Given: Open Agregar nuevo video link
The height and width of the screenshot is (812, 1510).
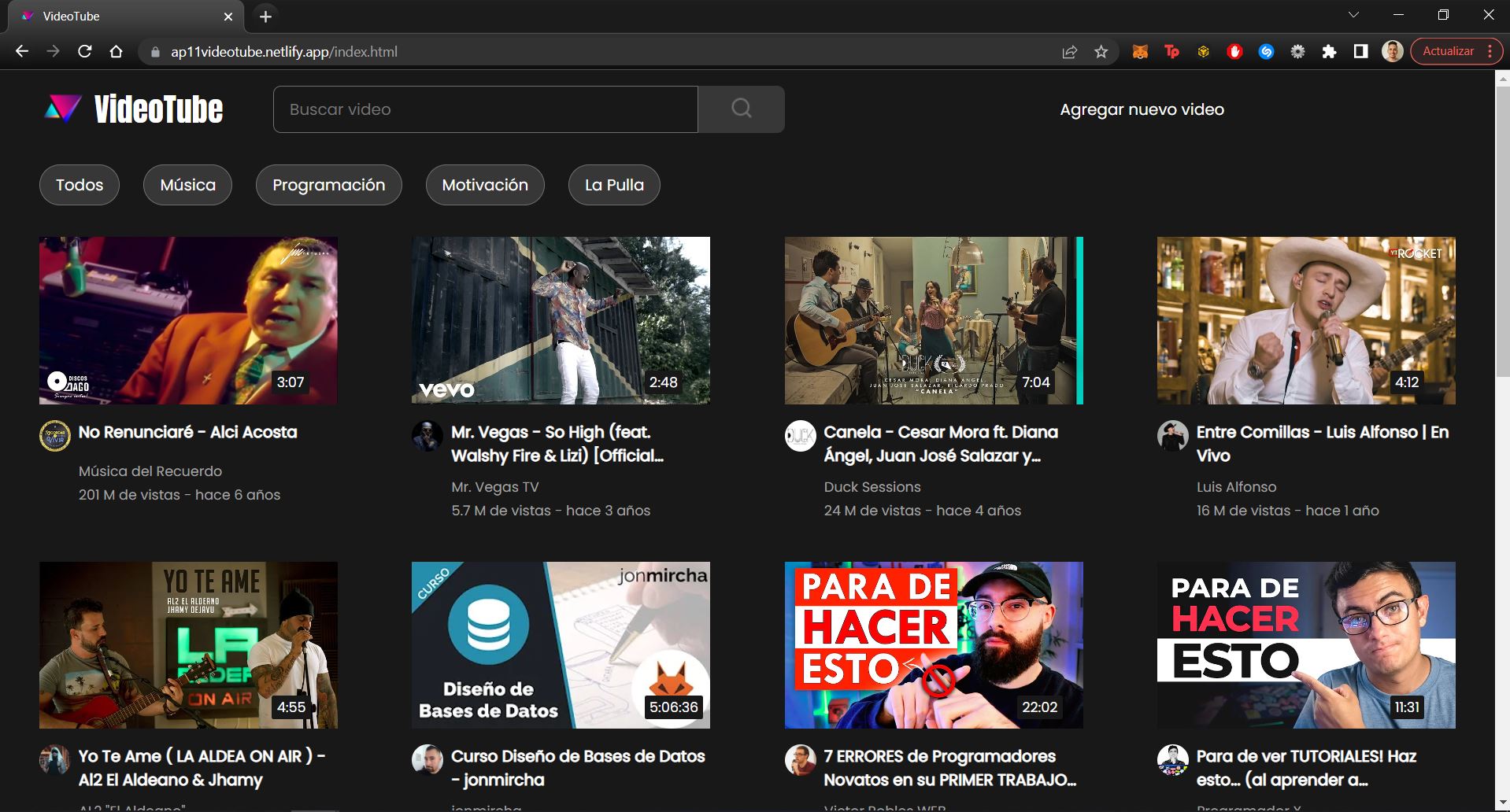Looking at the screenshot, I should tap(1142, 109).
